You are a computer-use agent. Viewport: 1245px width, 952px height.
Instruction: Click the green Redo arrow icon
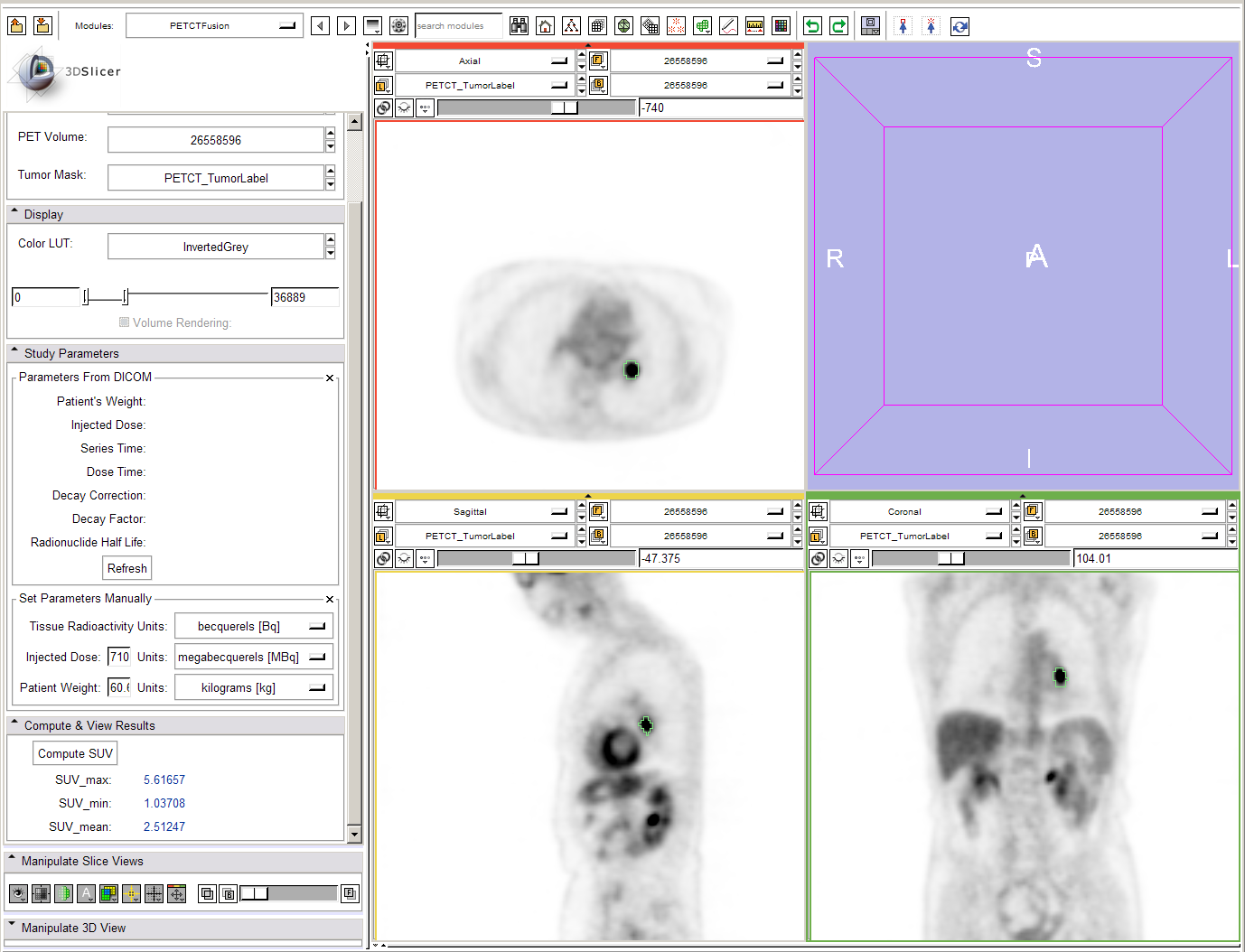click(838, 25)
